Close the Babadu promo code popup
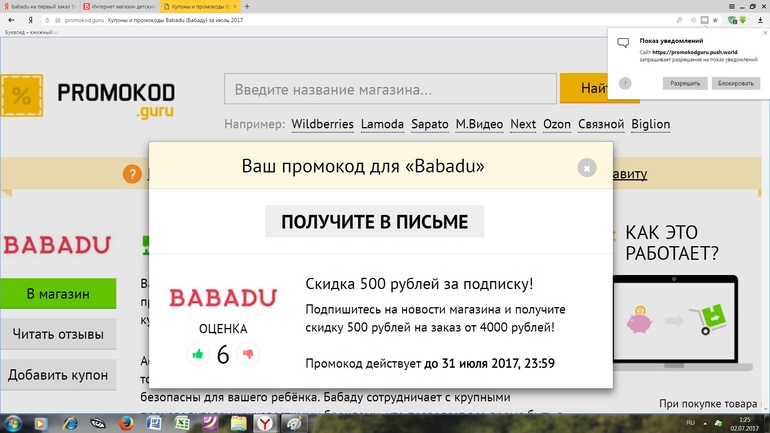This screenshot has width=770, height=433. point(587,167)
